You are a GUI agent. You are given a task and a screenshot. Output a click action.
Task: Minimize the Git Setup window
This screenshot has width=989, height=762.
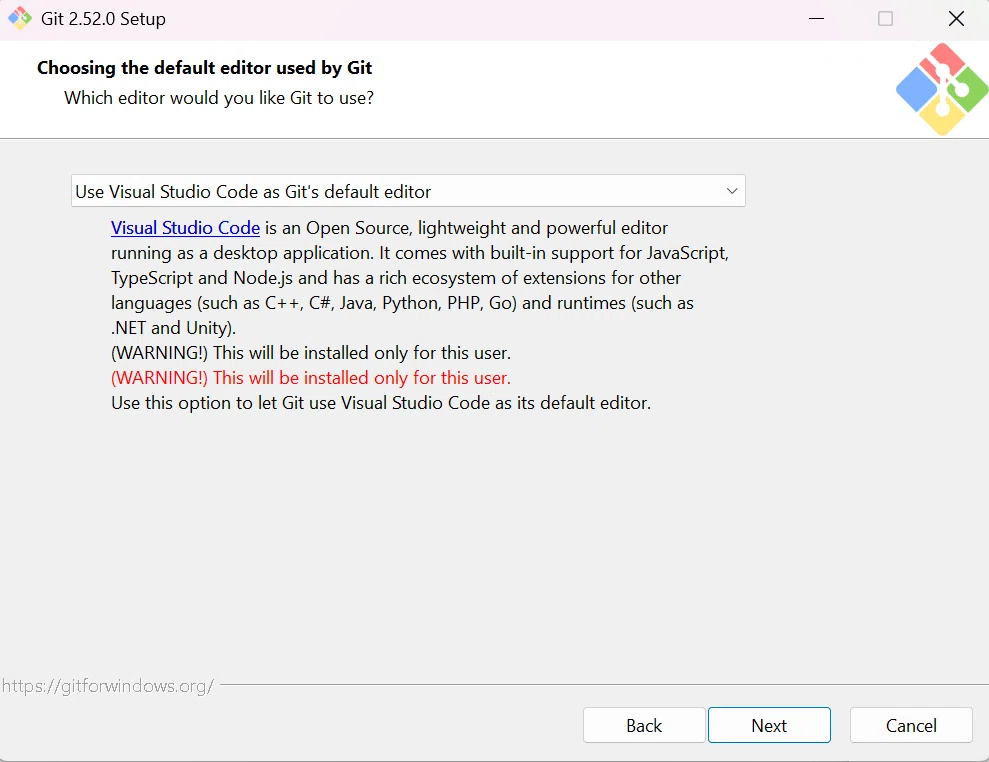click(816, 19)
